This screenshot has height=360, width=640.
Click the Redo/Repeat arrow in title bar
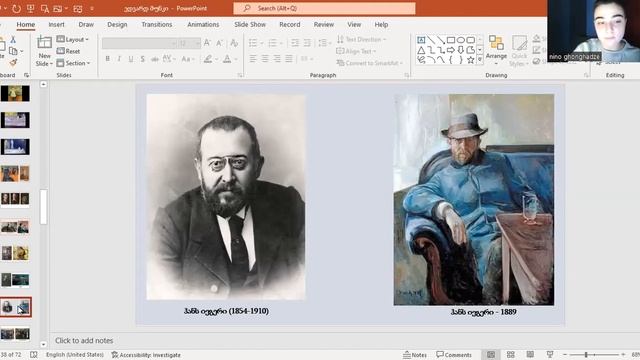click(16, 8)
